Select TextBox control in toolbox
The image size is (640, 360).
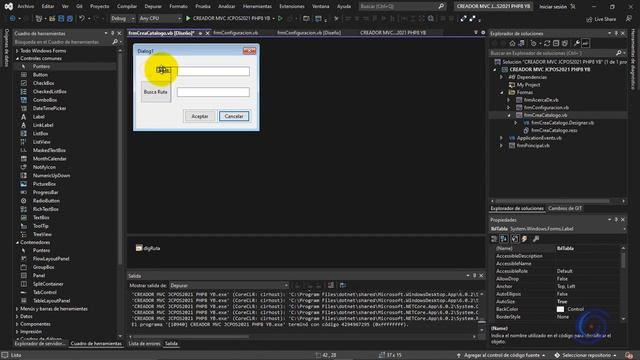[41, 218]
